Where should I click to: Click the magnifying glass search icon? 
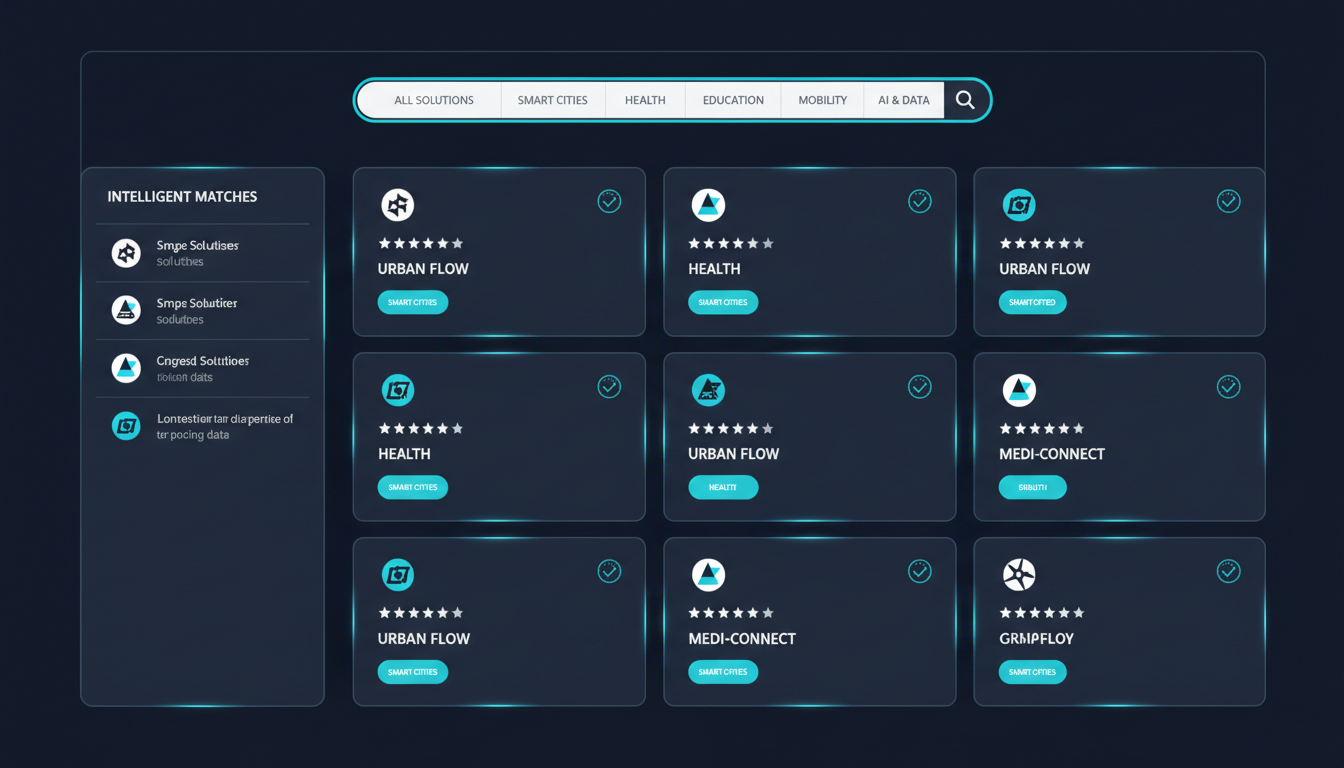(x=965, y=100)
